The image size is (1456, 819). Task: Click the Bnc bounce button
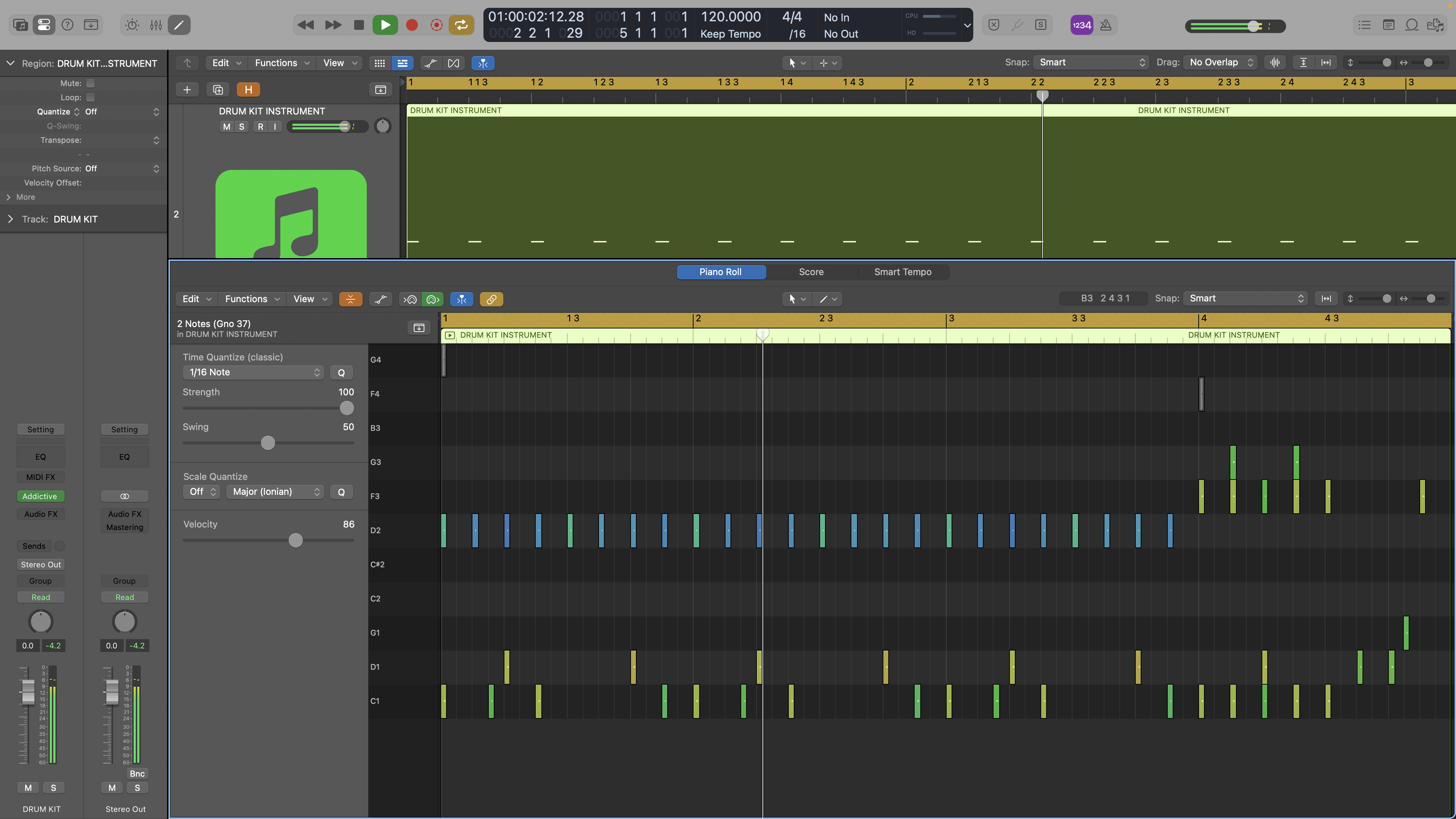pyautogui.click(x=137, y=774)
